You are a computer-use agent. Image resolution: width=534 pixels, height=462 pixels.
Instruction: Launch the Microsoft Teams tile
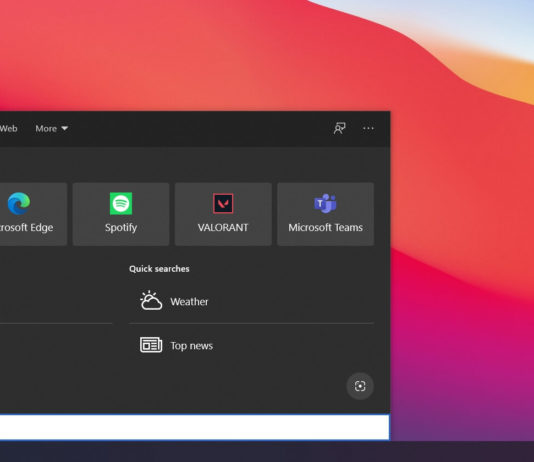click(x=326, y=214)
